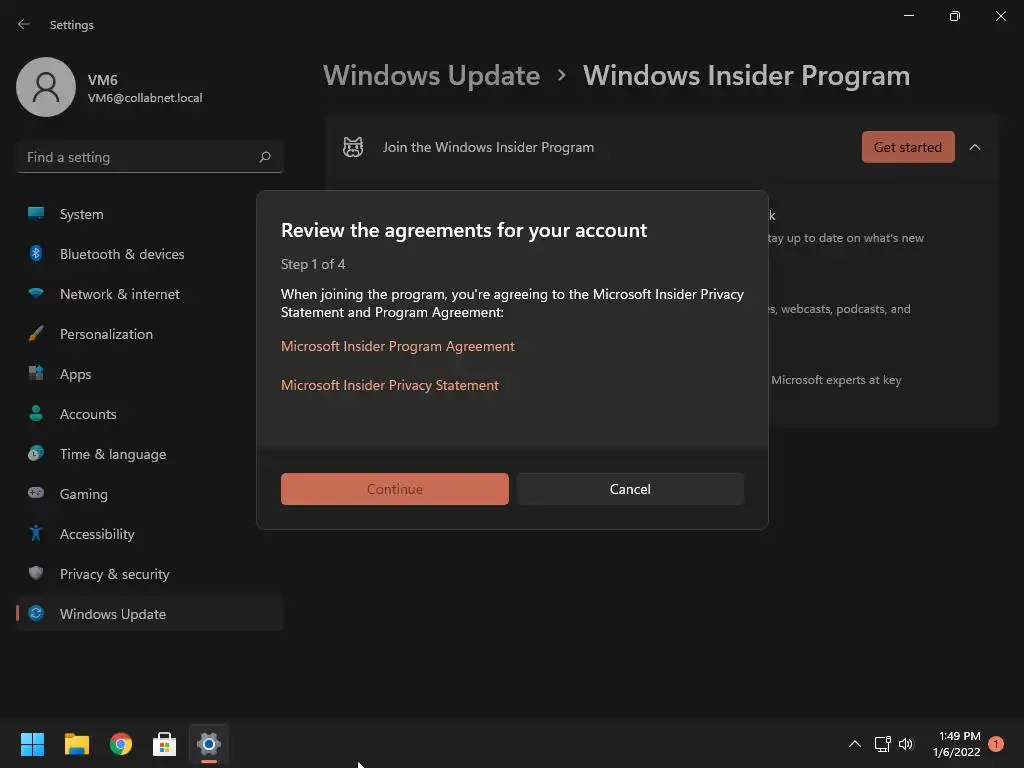Click the Apps grid icon in sidebar
Viewport: 1024px width, 768px height.
click(x=36, y=374)
